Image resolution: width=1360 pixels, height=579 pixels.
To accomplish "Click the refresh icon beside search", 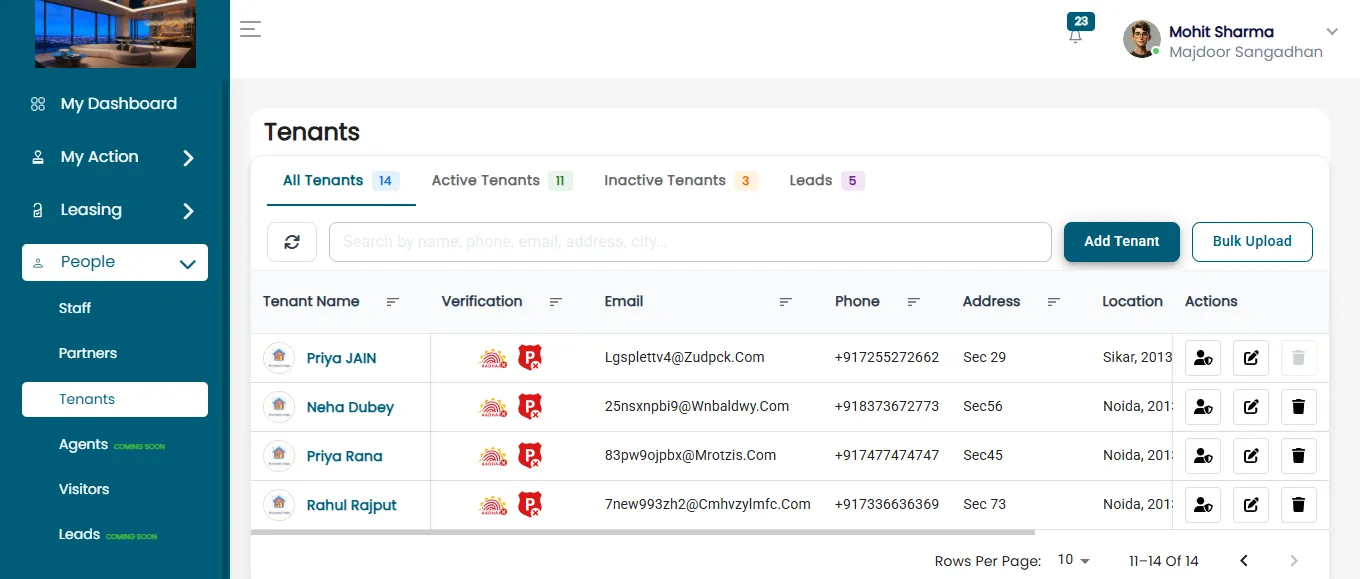I will (292, 242).
